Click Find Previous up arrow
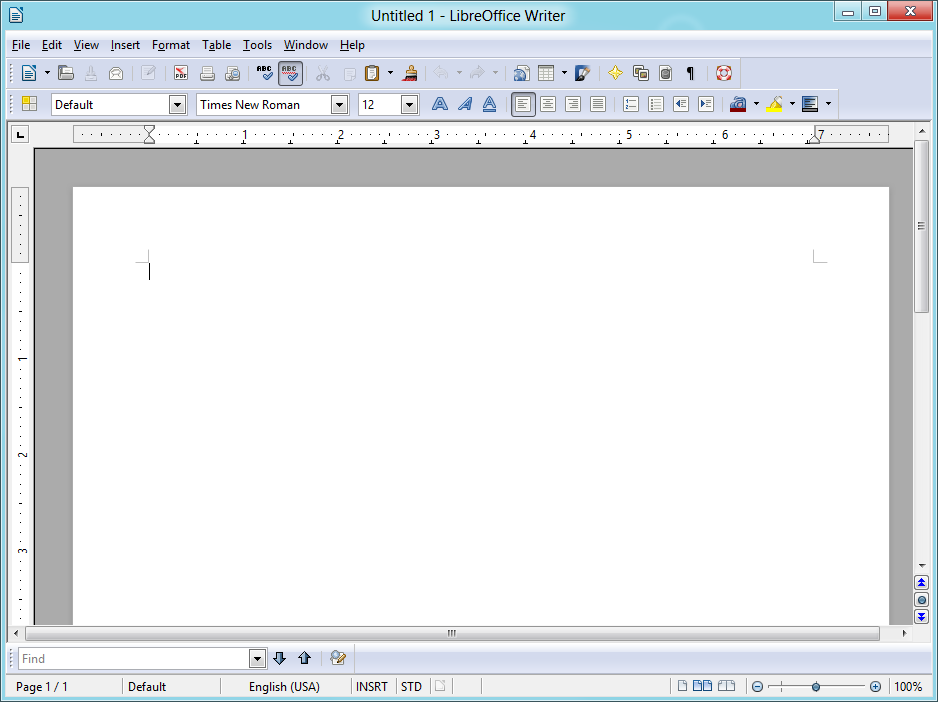This screenshot has width=938, height=702. (304, 658)
